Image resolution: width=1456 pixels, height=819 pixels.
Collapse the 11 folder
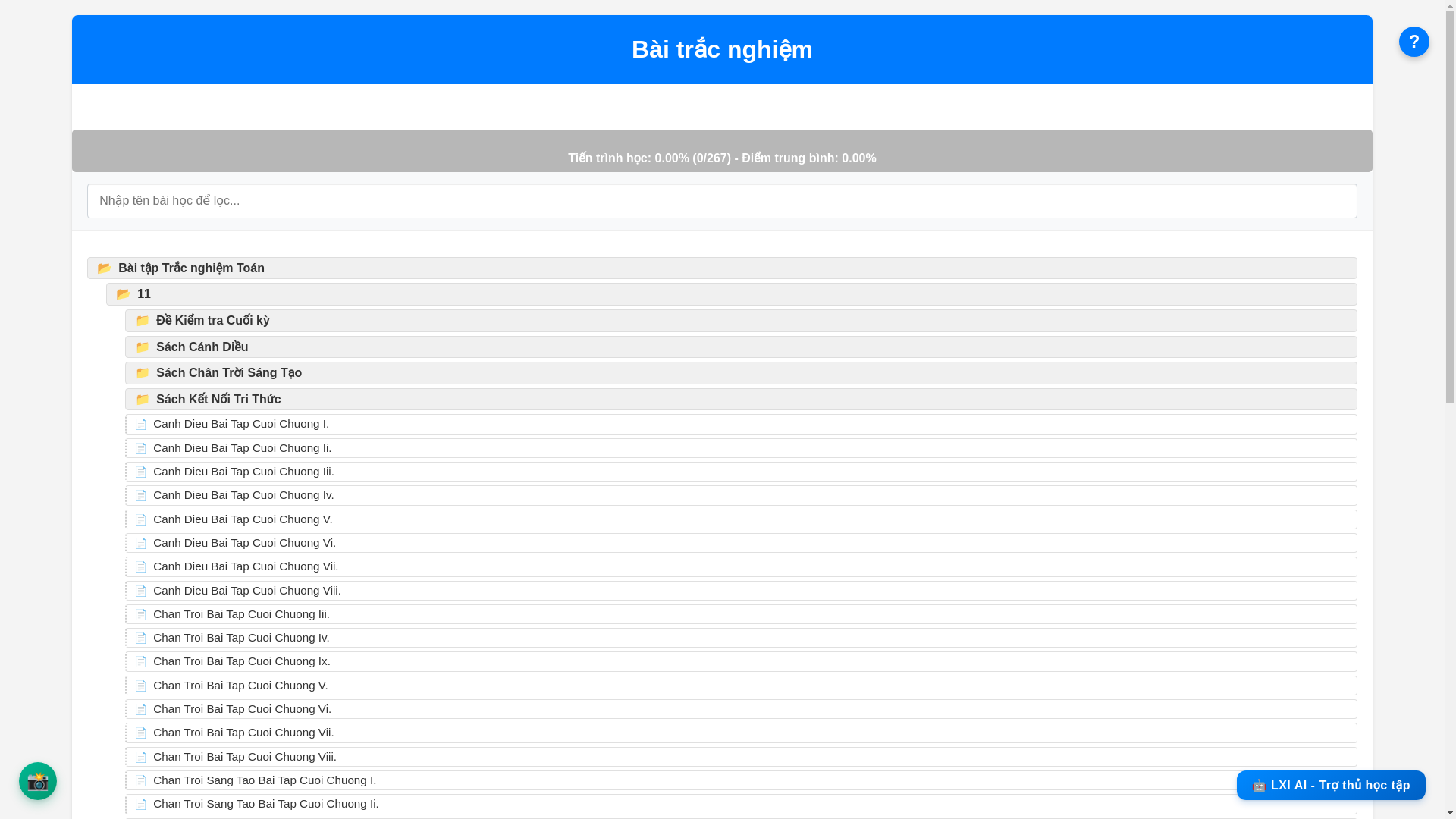(731, 294)
